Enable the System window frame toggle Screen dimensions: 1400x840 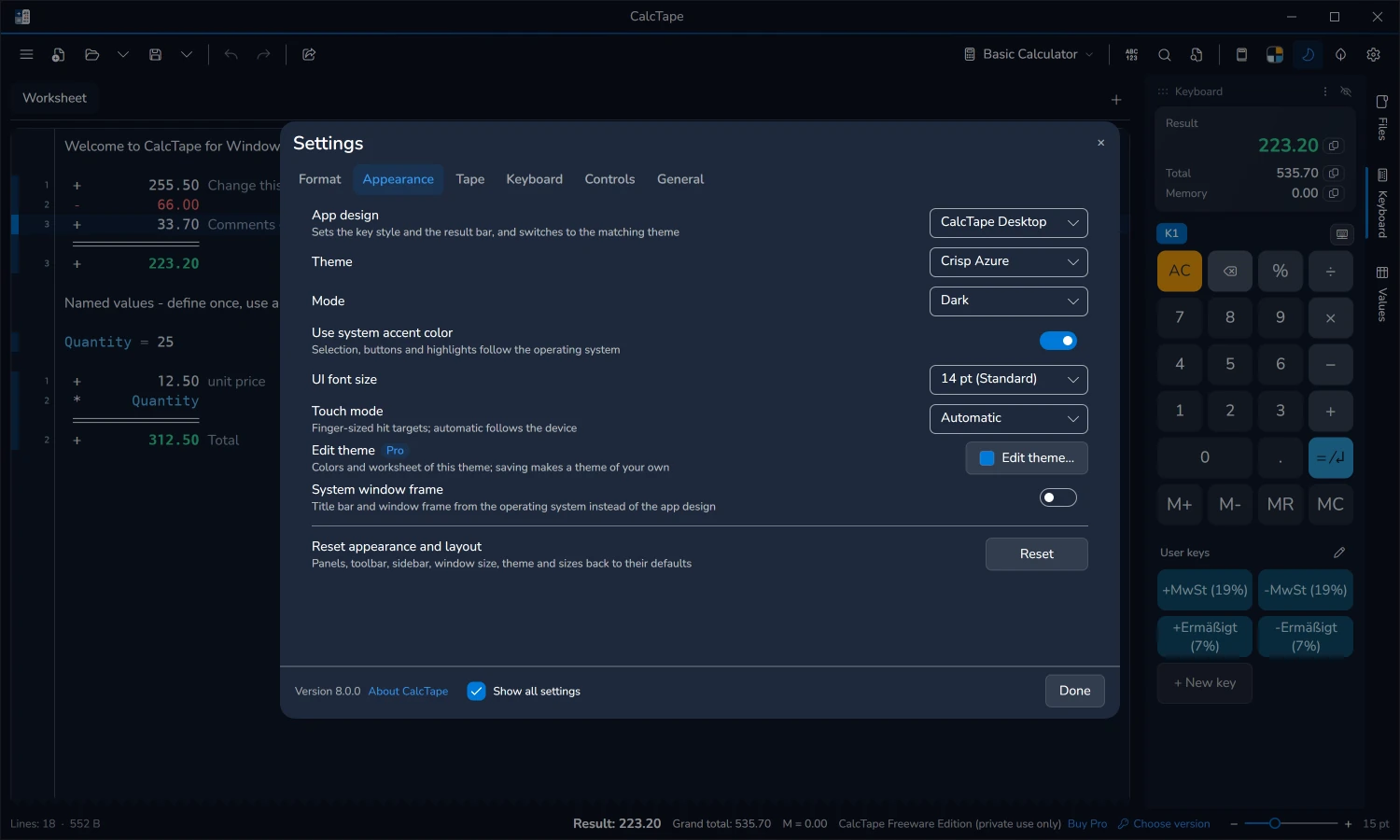(x=1058, y=497)
